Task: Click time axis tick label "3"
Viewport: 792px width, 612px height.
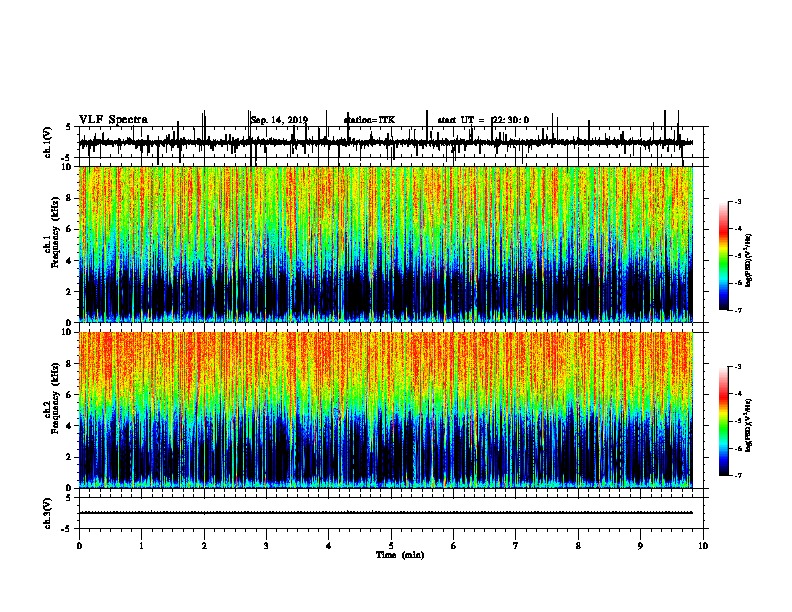Action: (266, 546)
